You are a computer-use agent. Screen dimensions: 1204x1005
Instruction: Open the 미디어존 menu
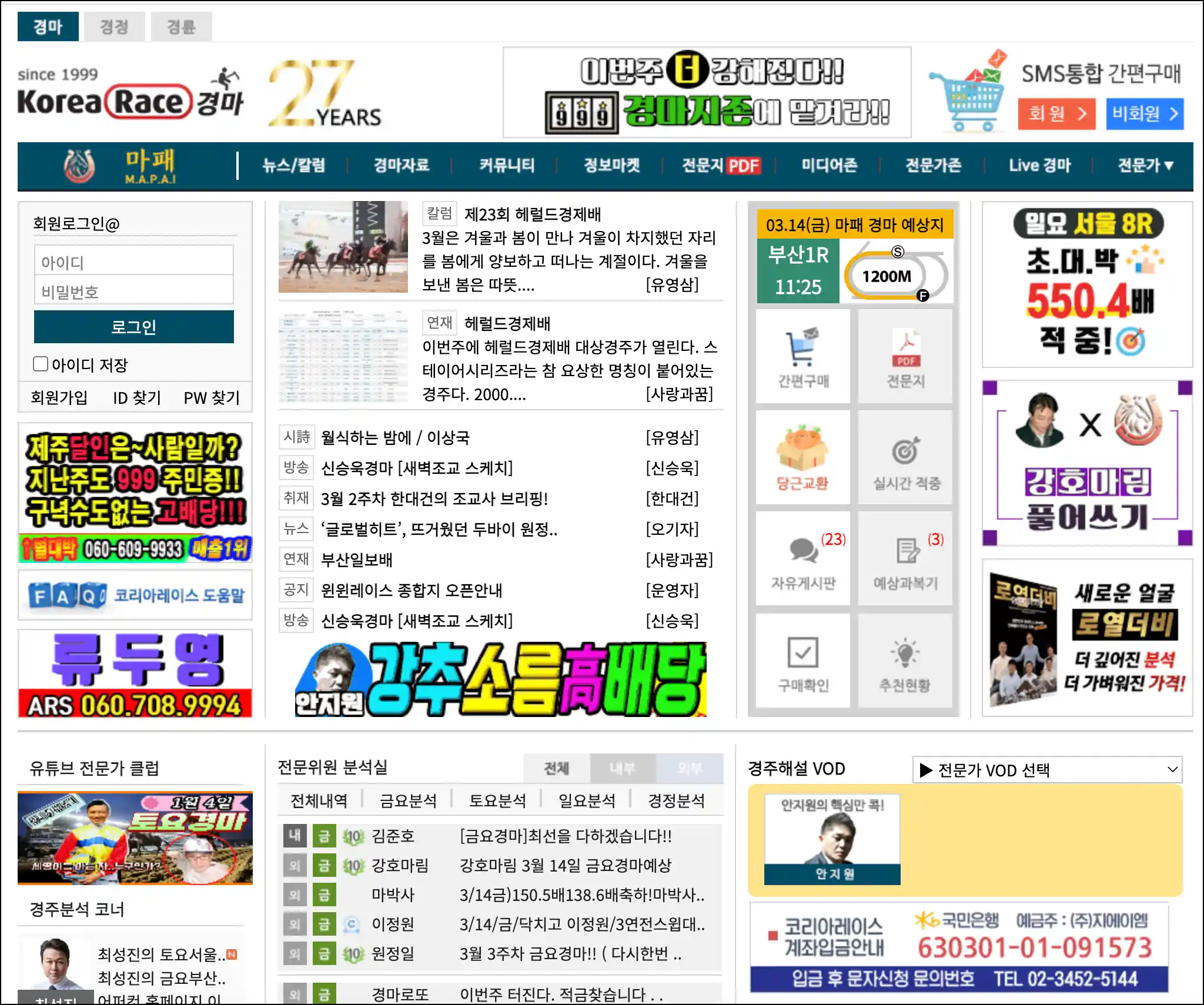tap(830, 166)
